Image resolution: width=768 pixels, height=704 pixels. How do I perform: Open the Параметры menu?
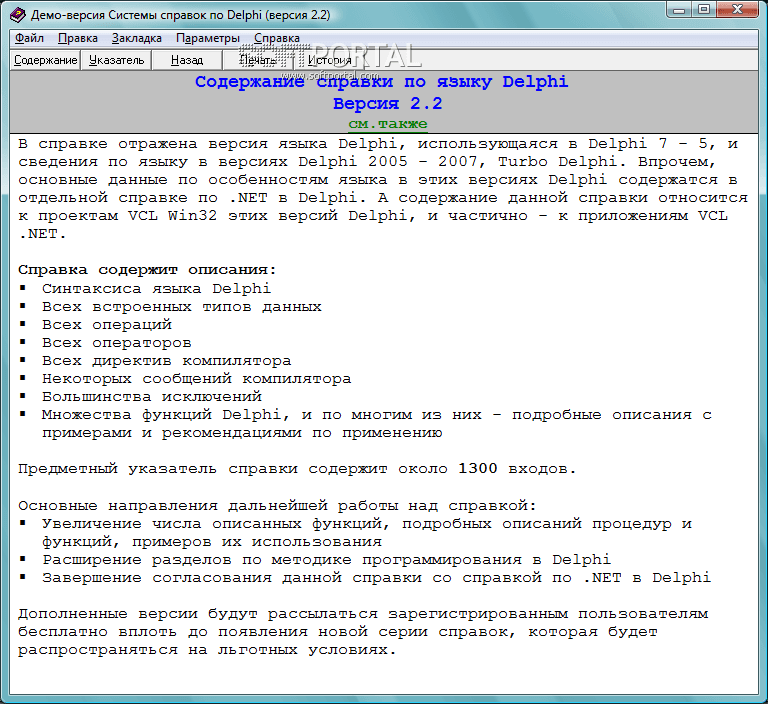(208, 38)
